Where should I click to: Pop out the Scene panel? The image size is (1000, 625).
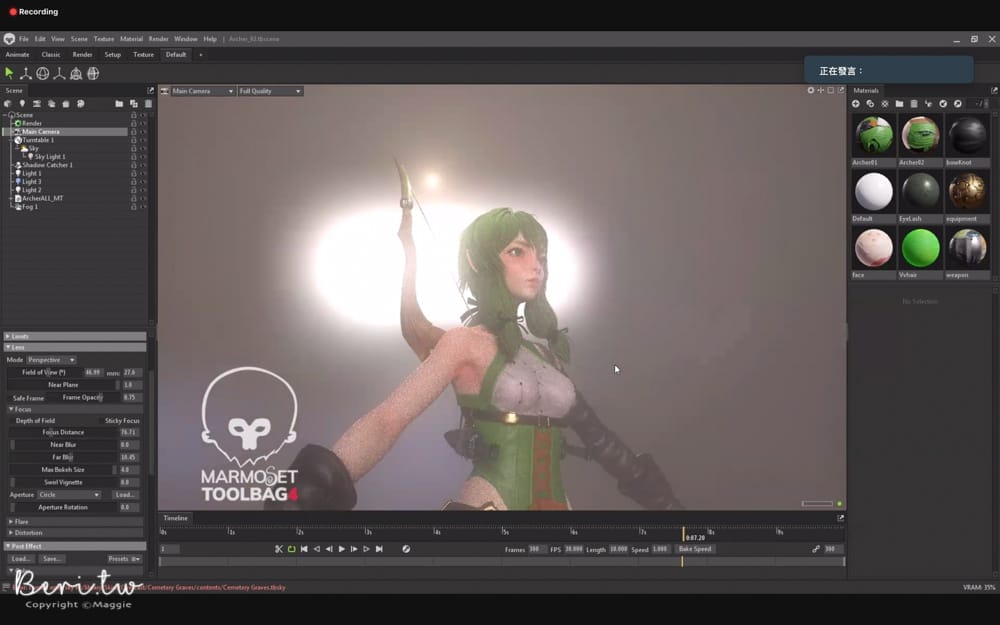point(151,91)
